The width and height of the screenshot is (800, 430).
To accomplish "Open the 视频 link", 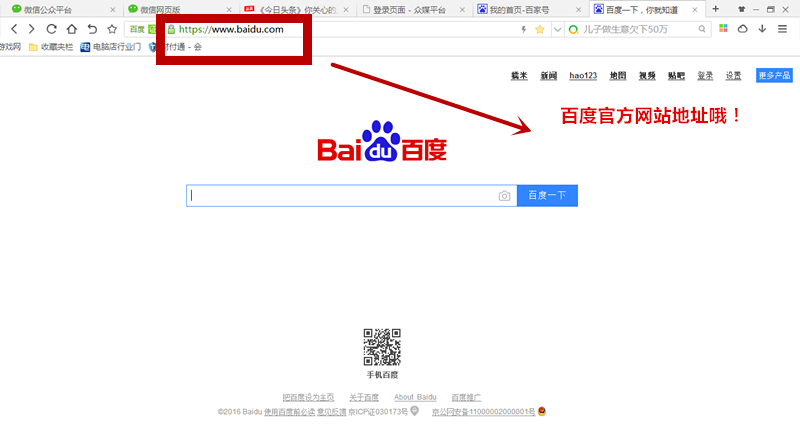I will click(647, 75).
